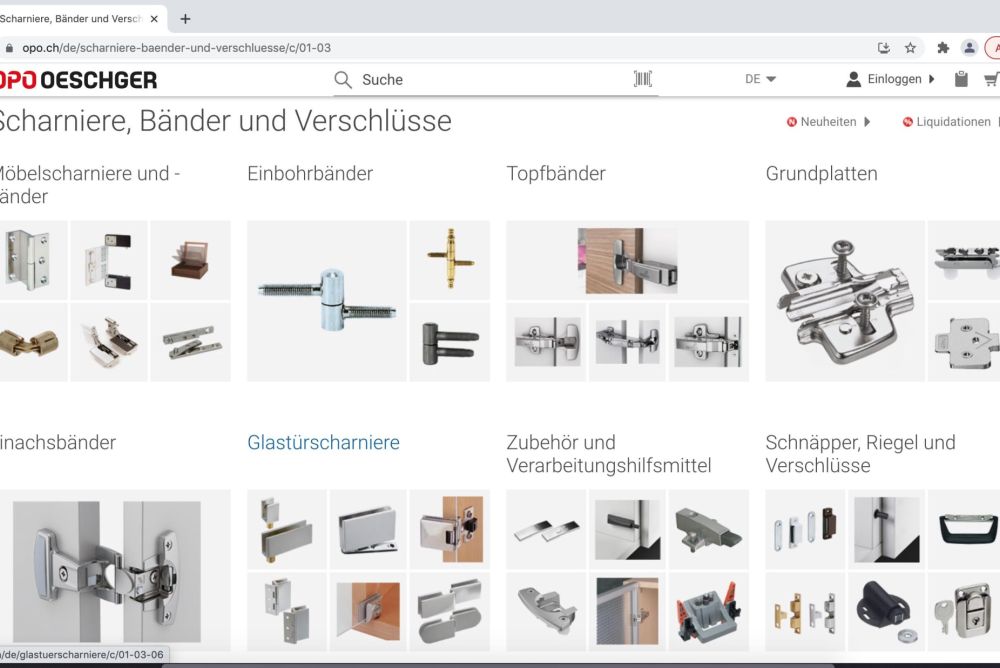
Task: Select the Topfbänder category heading
Action: (x=556, y=173)
